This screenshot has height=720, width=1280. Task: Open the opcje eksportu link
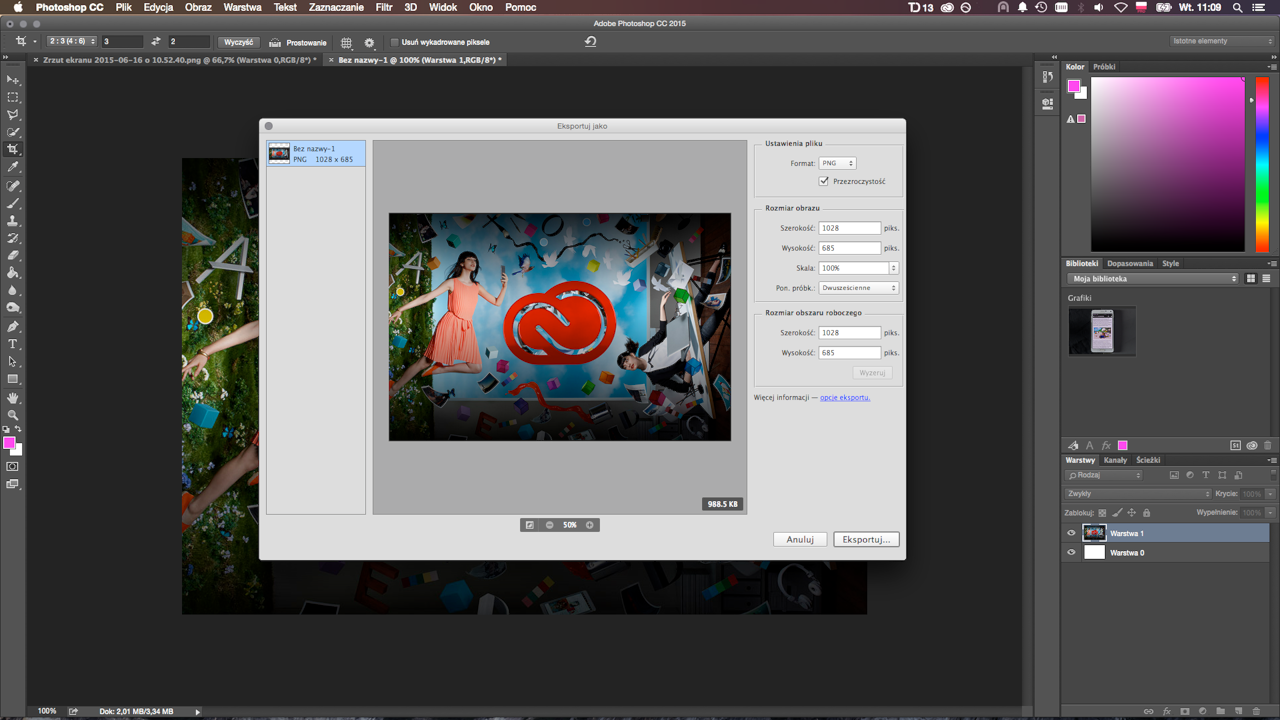845,397
